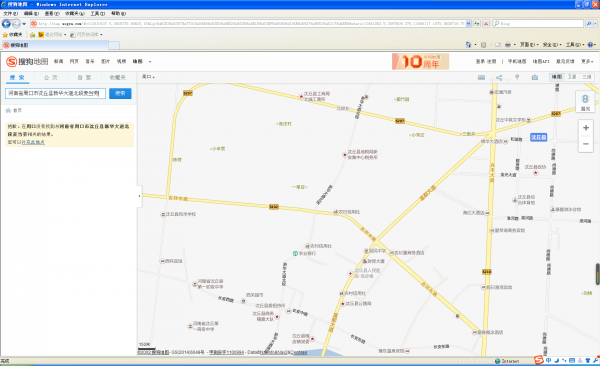Collapse the left search panel arrow handle
Image resolution: width=600 pixels, height=366 pixels.
pos(139,196)
